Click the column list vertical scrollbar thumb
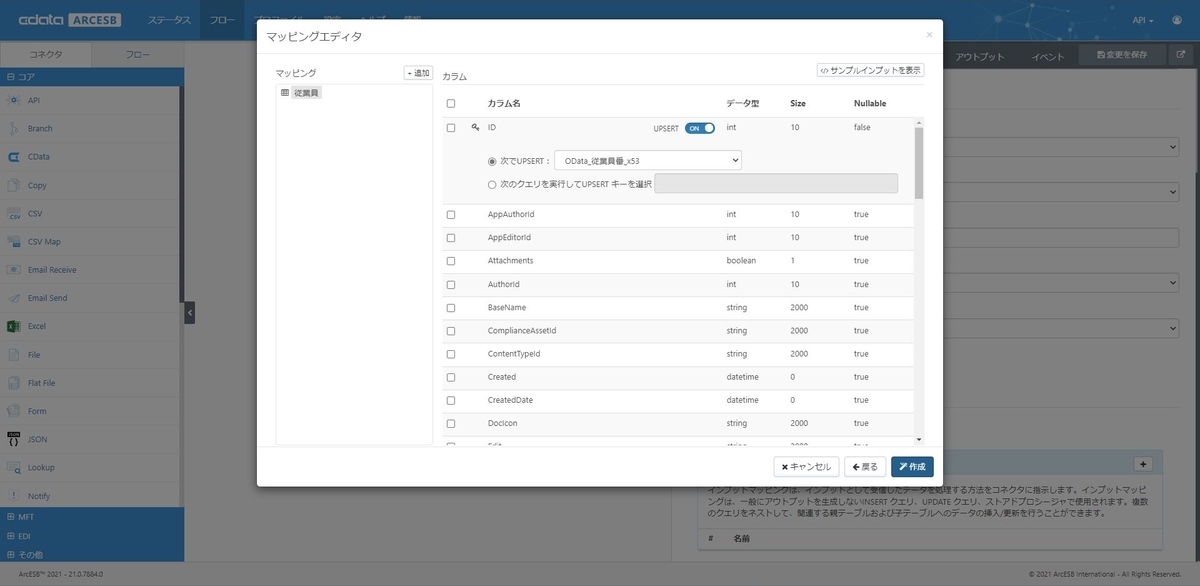The height and width of the screenshot is (586, 1200). point(919,163)
